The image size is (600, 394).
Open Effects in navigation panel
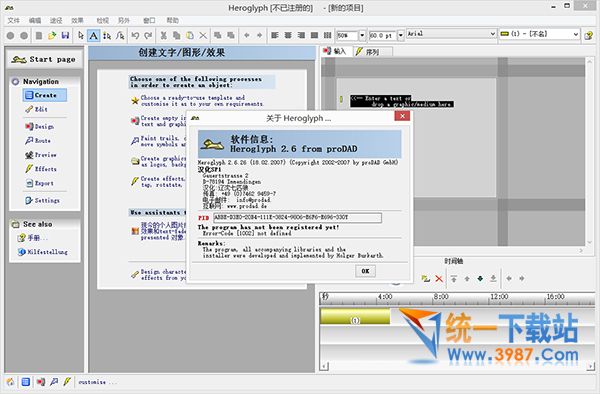(41, 169)
